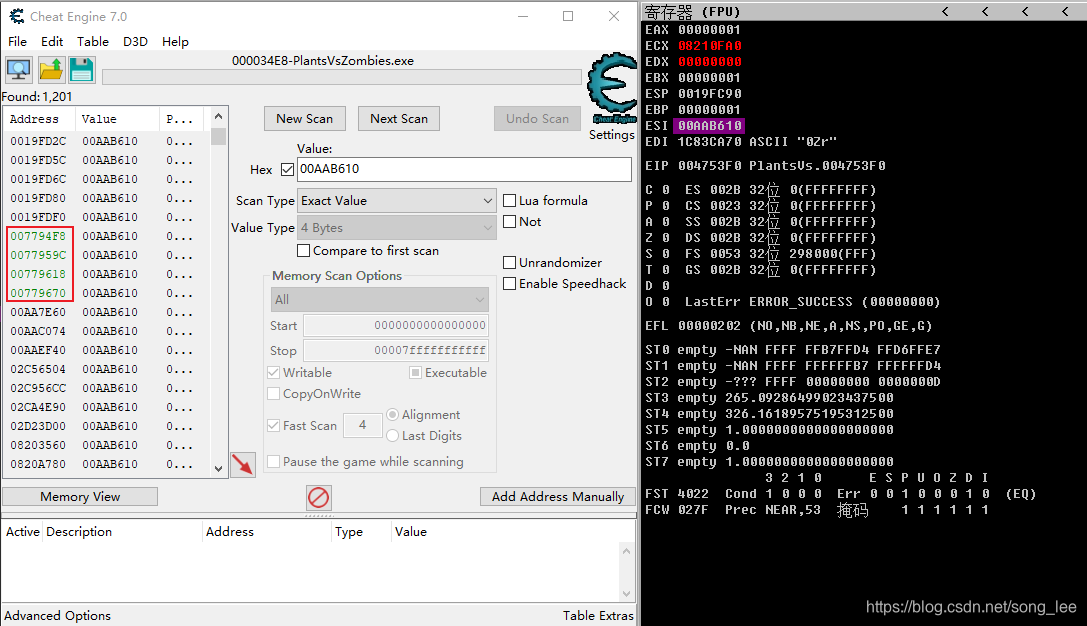Image resolution: width=1087 pixels, height=626 pixels.
Task: Toggle the Executable checkbox
Action: 415,372
